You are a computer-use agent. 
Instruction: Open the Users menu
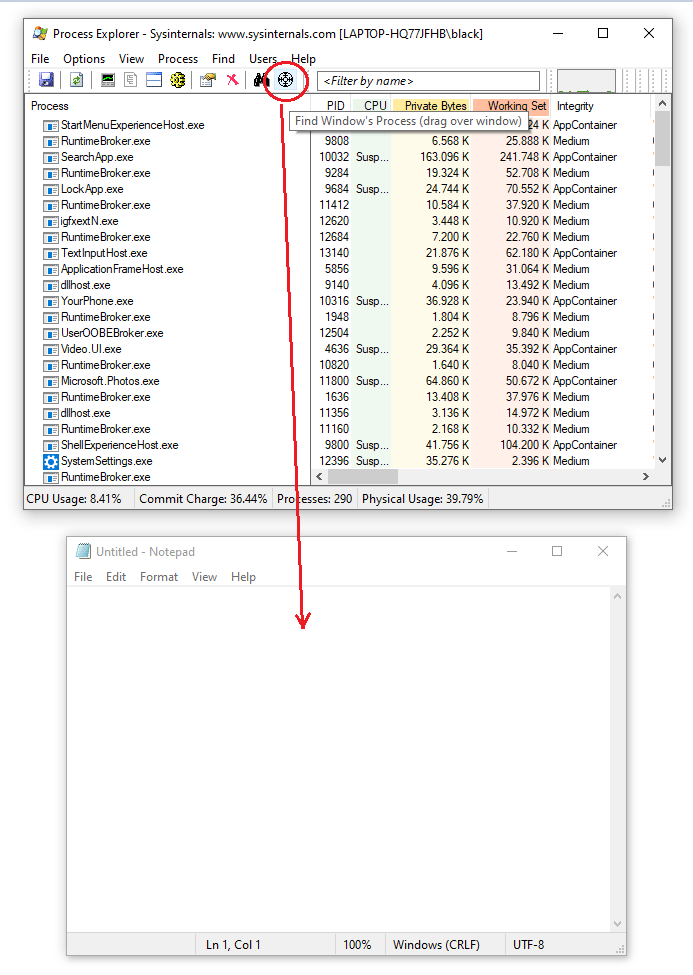point(263,59)
